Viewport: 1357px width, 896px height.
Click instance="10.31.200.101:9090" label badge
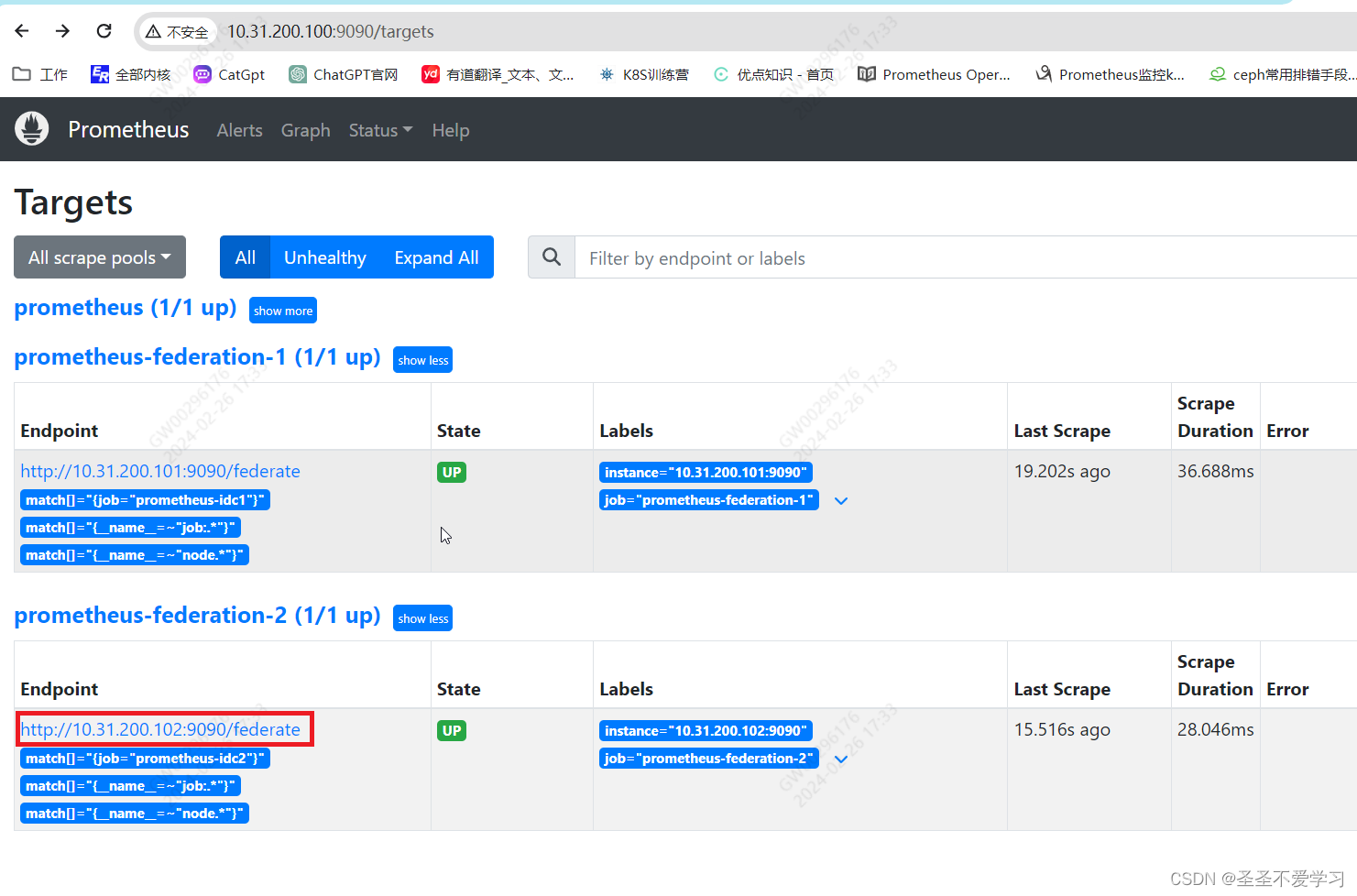[706, 473]
